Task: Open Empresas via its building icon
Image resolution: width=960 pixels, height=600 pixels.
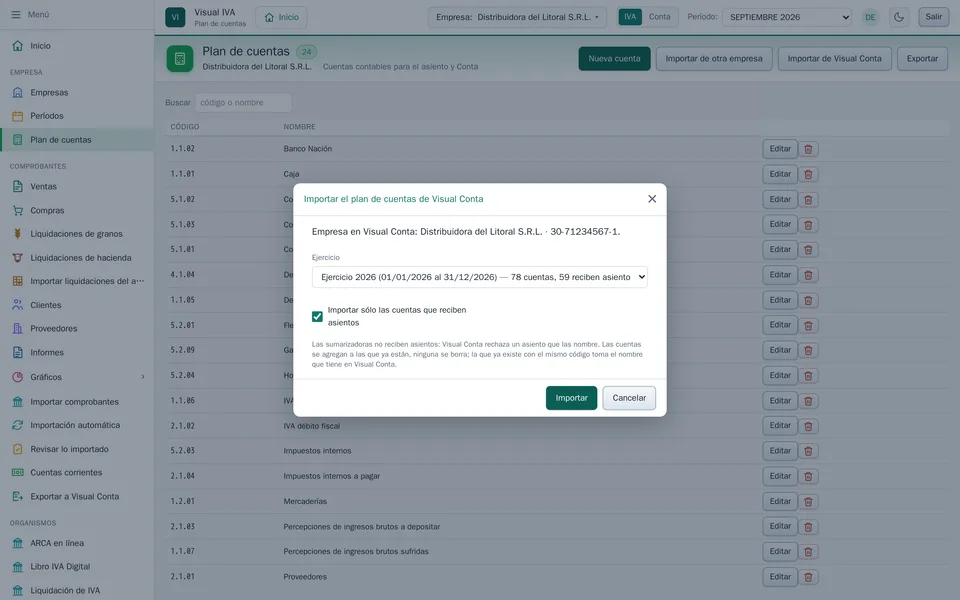Action: point(18,92)
